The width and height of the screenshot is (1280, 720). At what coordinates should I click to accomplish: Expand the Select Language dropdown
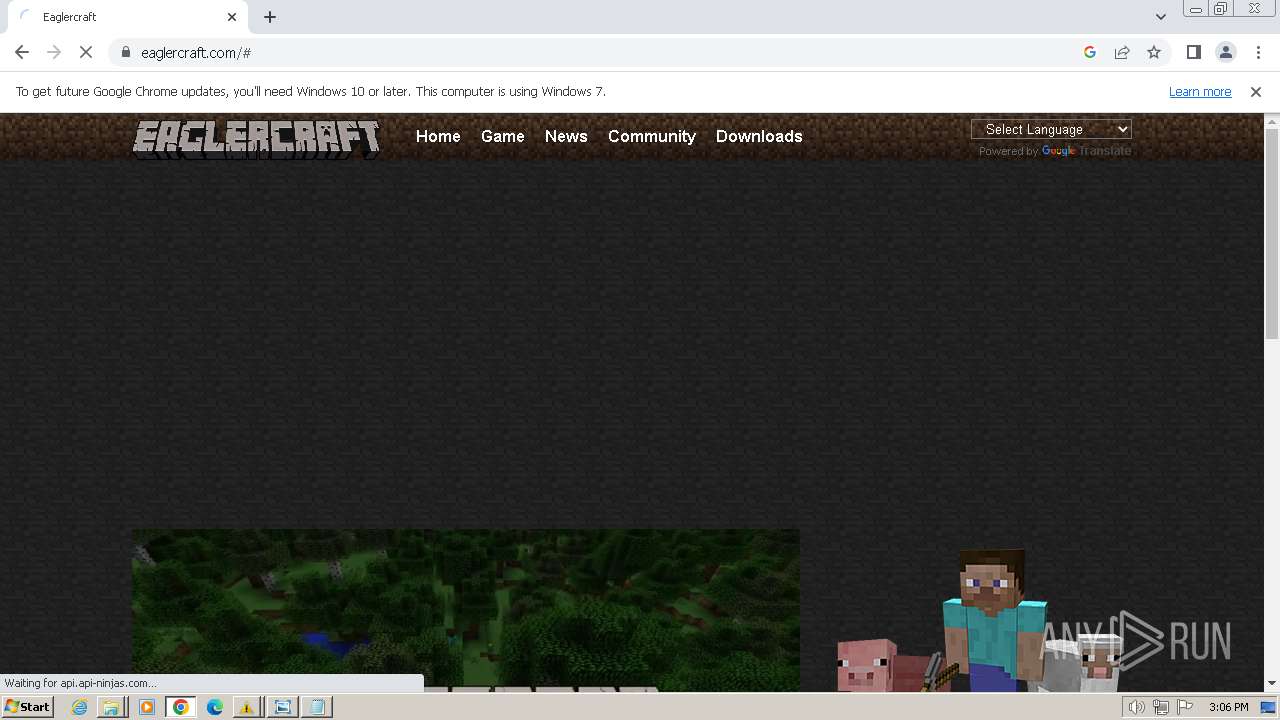(x=1051, y=129)
